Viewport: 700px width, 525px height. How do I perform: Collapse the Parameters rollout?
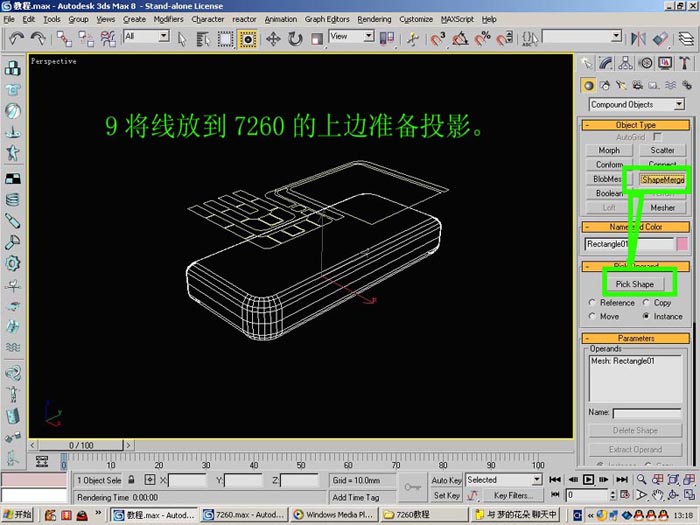(x=636, y=338)
